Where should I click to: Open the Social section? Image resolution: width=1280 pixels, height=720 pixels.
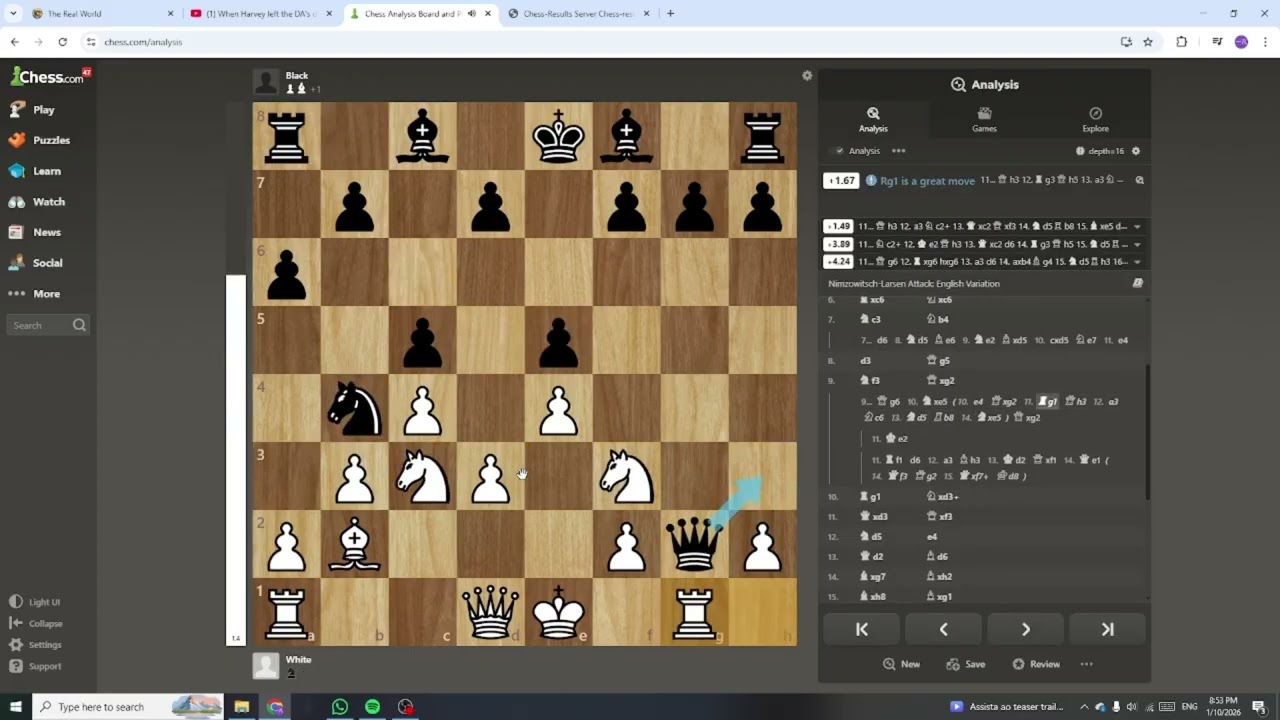pyautogui.click(x=36, y=263)
